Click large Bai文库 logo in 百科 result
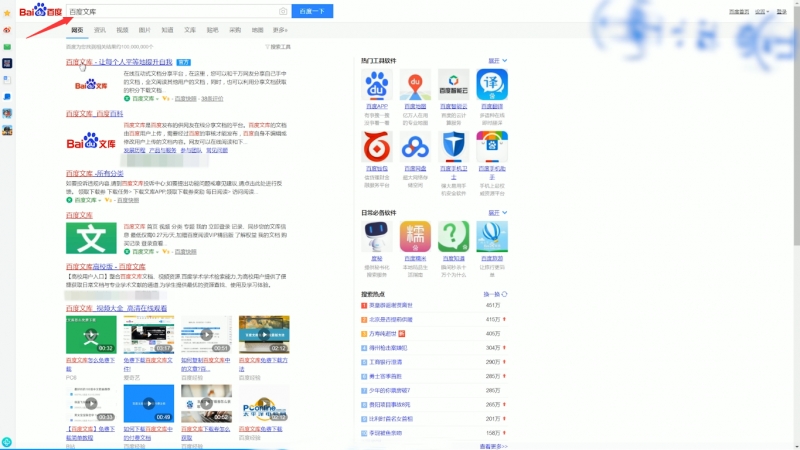 (91, 141)
